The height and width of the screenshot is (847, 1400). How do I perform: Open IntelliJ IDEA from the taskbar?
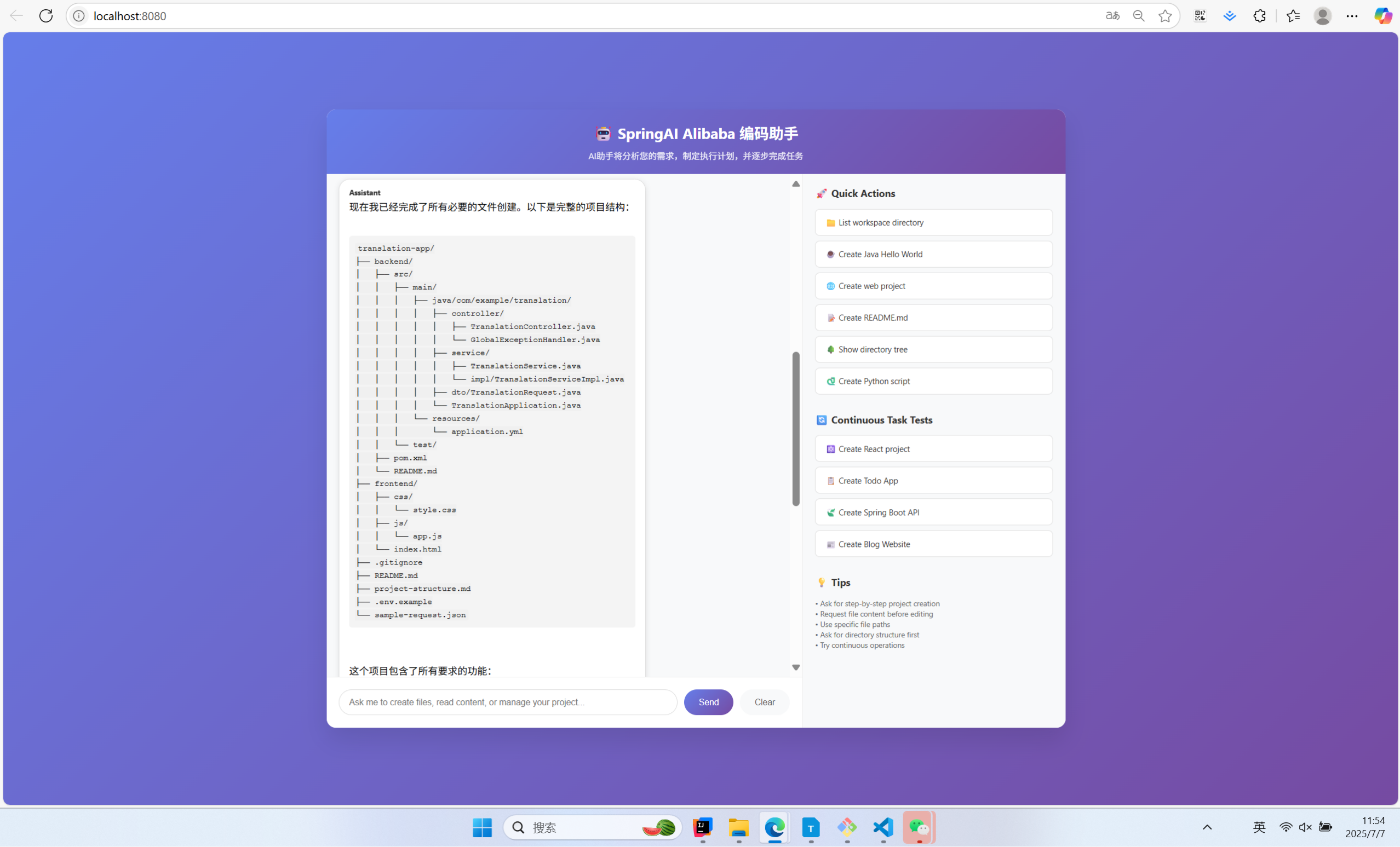pyautogui.click(x=702, y=828)
